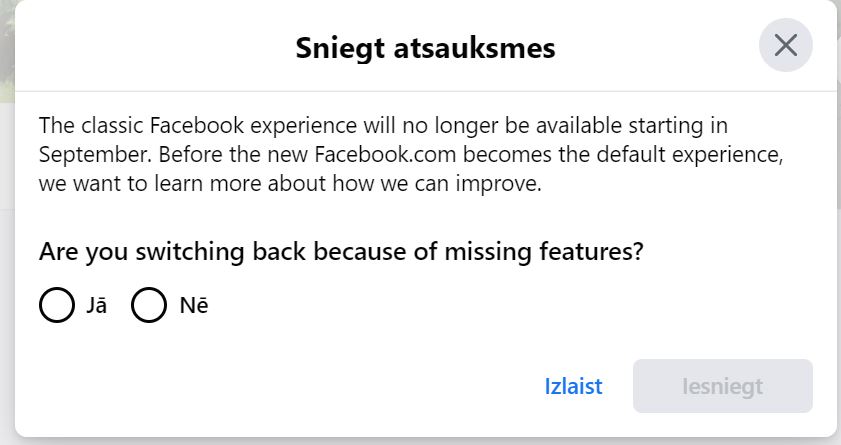Image resolution: width=841 pixels, height=445 pixels.
Task: Click the blue Izlaist text
Action: pos(573,386)
